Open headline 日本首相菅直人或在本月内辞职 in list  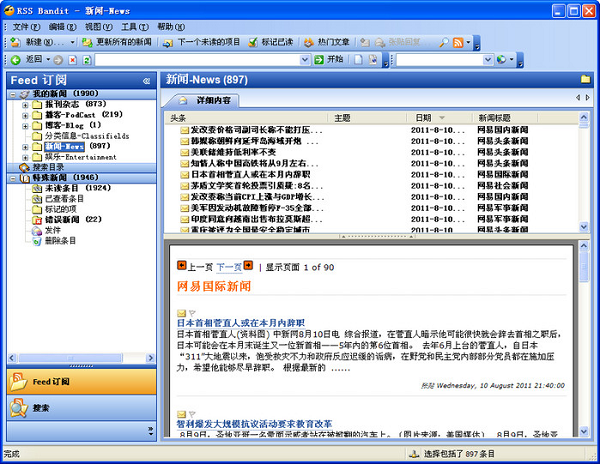(x=250, y=174)
